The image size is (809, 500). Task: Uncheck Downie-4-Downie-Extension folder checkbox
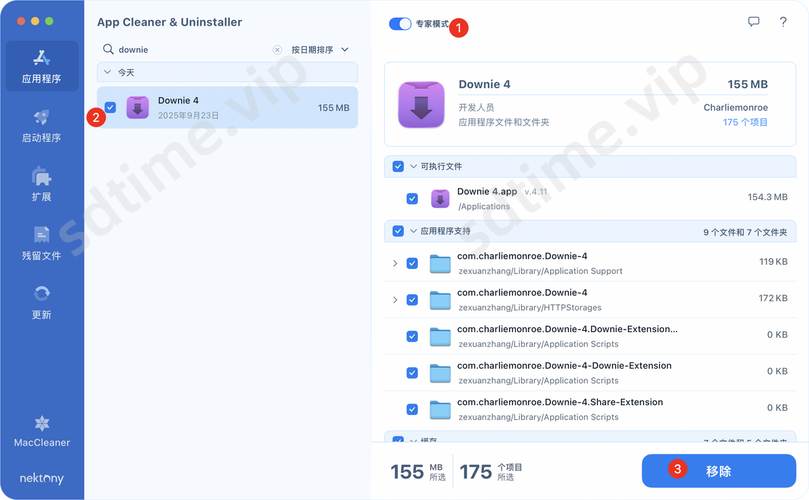pyautogui.click(x=412, y=373)
